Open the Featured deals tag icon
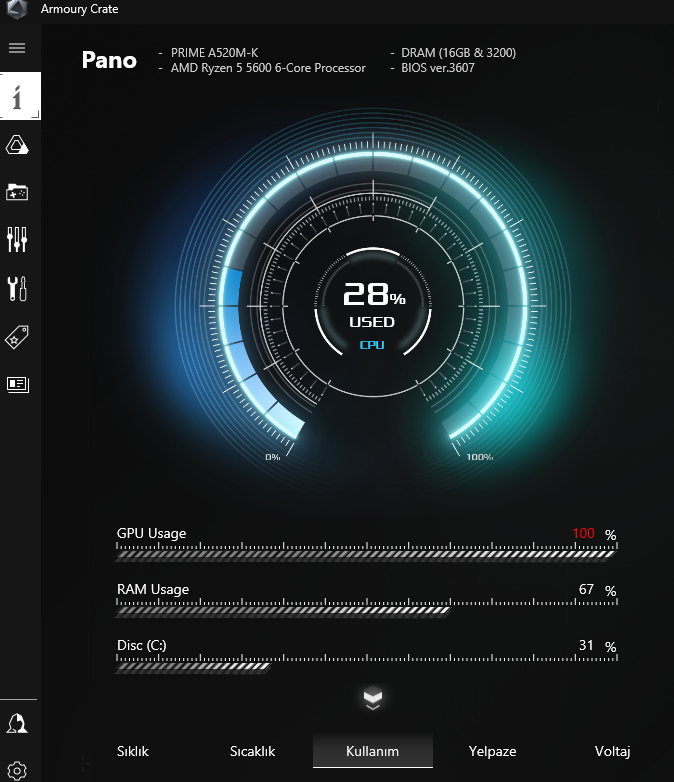 [17, 337]
